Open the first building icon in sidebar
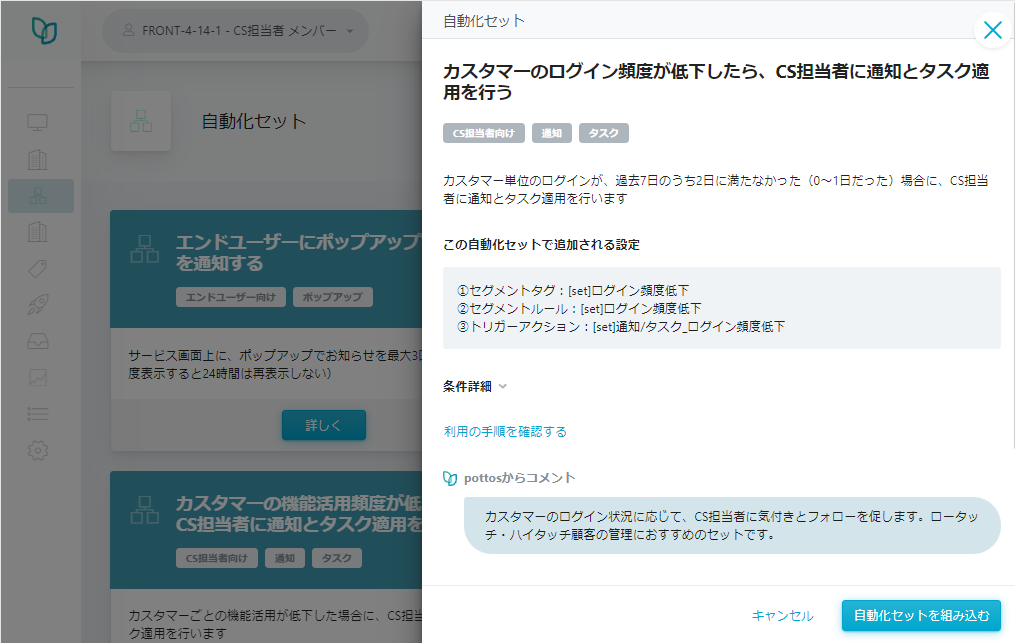Image resolution: width=1015 pixels, height=643 pixels. click(38, 159)
